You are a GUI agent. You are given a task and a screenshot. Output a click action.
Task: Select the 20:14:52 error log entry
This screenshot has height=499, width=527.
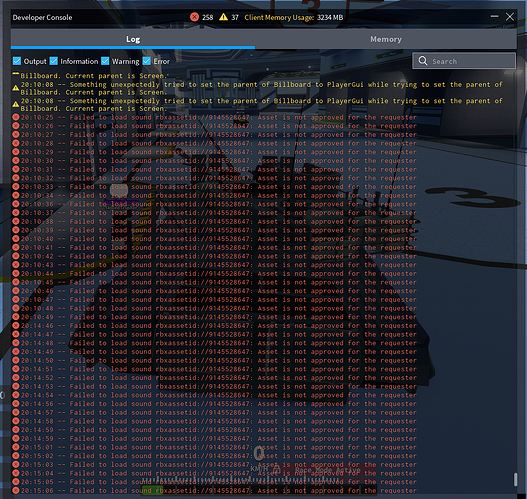tap(214, 378)
